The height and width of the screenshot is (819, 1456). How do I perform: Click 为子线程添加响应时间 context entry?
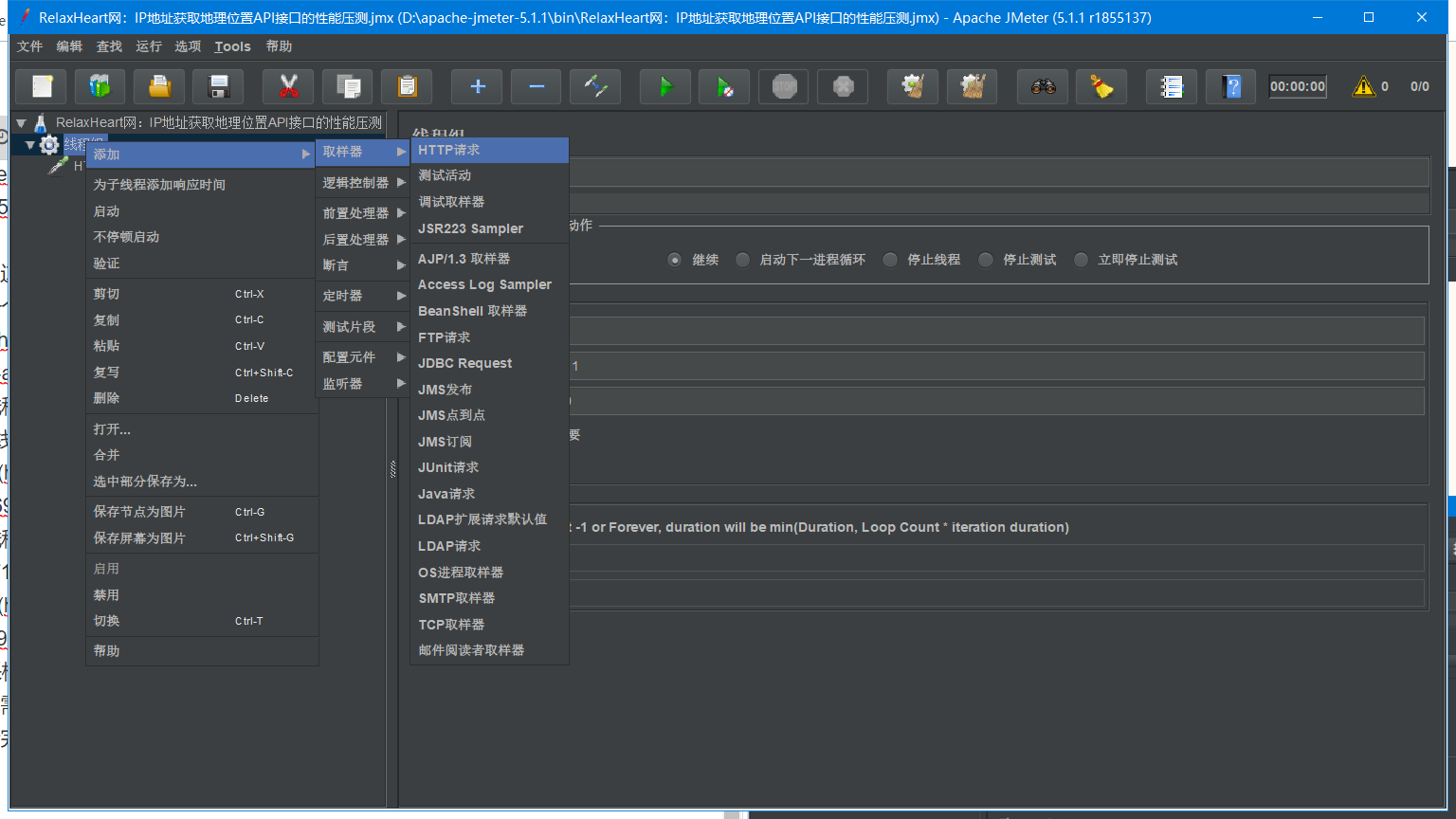coord(202,185)
